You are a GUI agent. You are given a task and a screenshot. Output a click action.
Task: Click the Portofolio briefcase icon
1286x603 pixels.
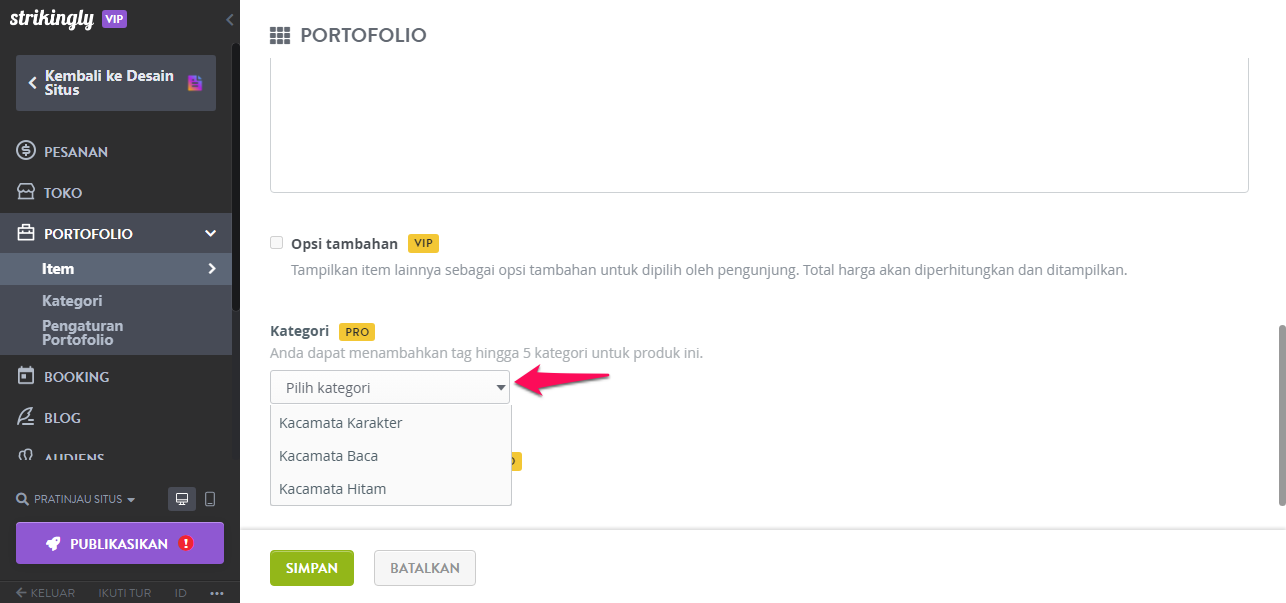[26, 233]
